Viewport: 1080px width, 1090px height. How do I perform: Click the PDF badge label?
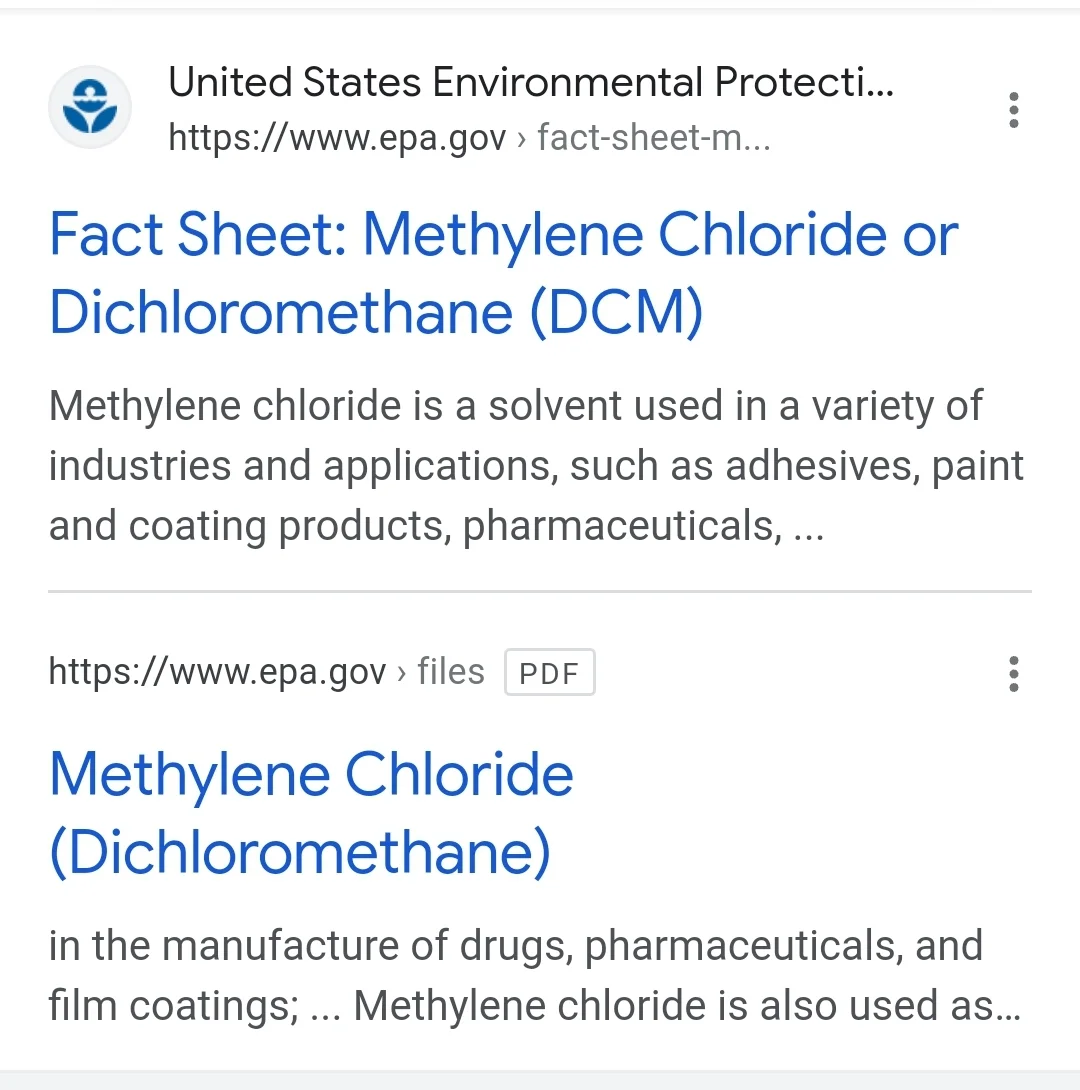549,673
